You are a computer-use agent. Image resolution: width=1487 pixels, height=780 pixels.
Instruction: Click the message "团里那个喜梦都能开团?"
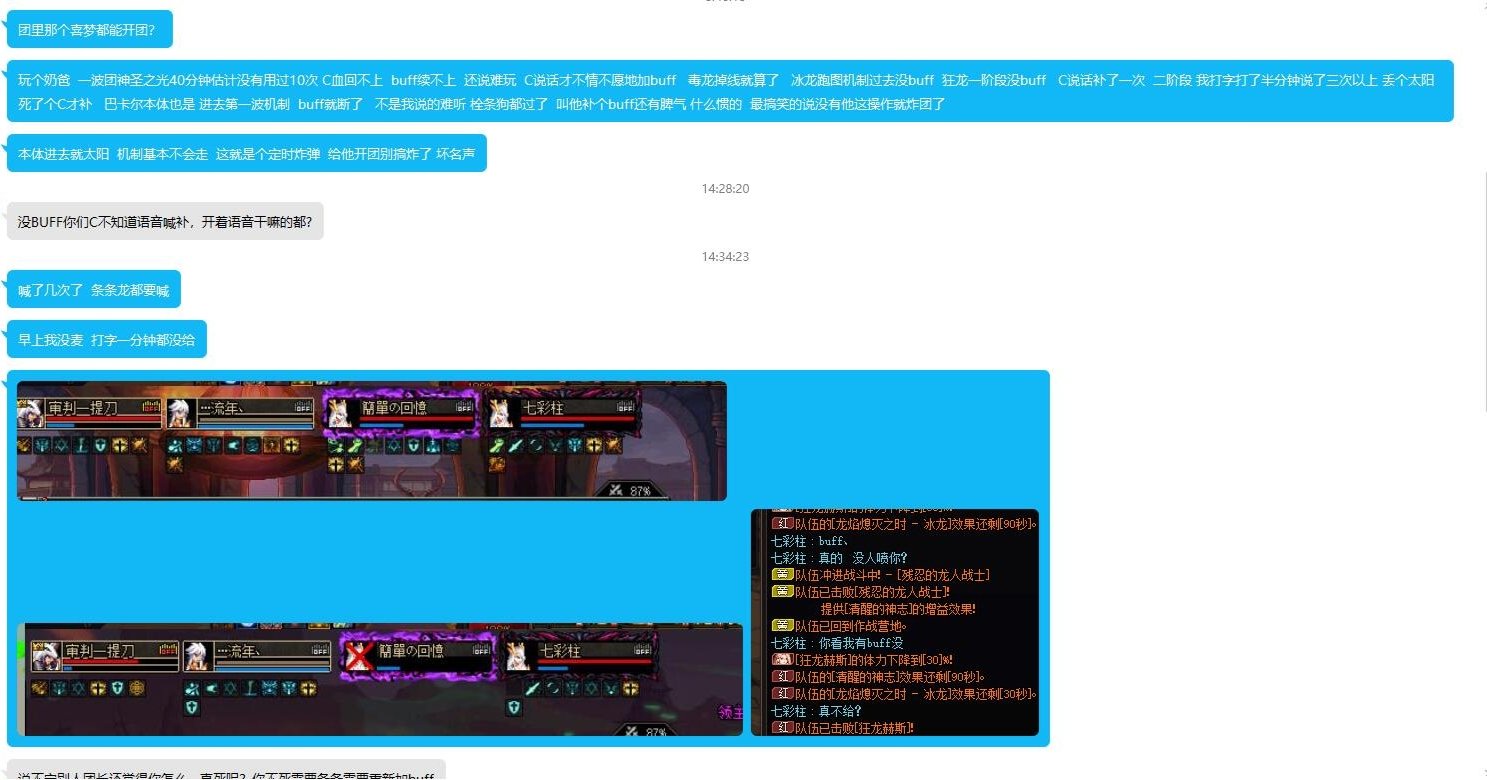(x=90, y=29)
